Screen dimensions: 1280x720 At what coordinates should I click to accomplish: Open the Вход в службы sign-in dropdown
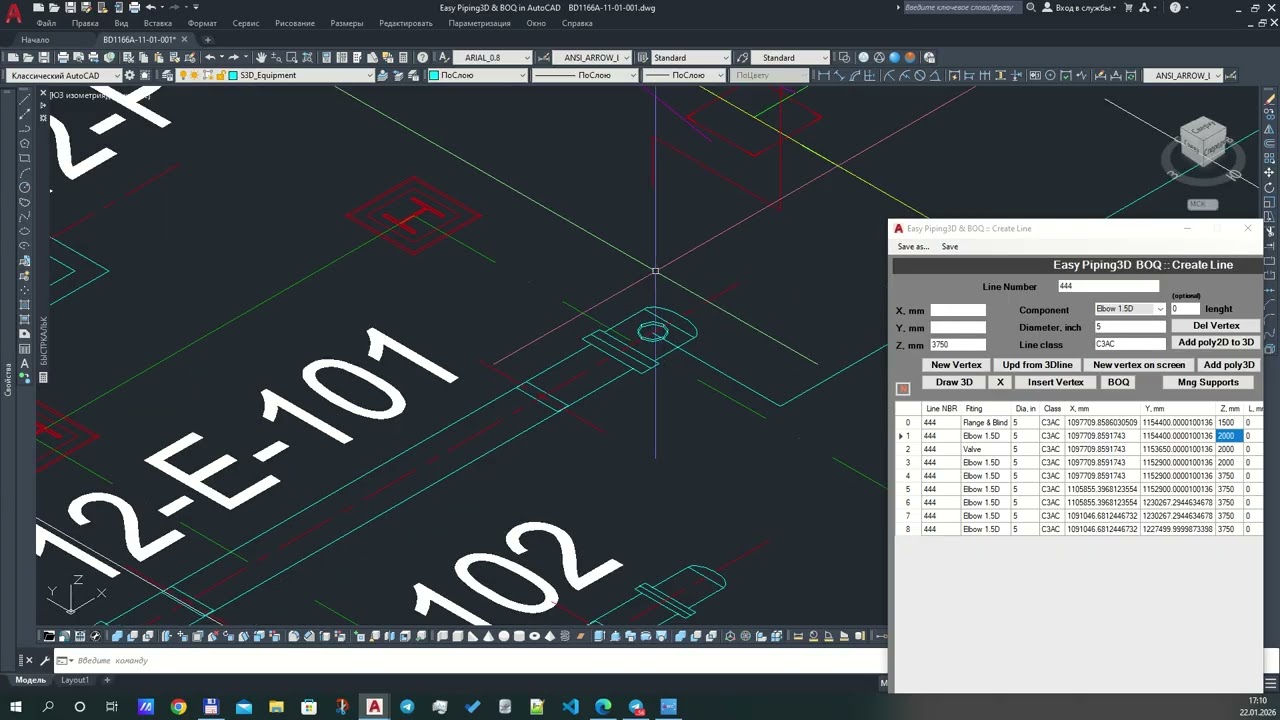click(x=1085, y=7)
